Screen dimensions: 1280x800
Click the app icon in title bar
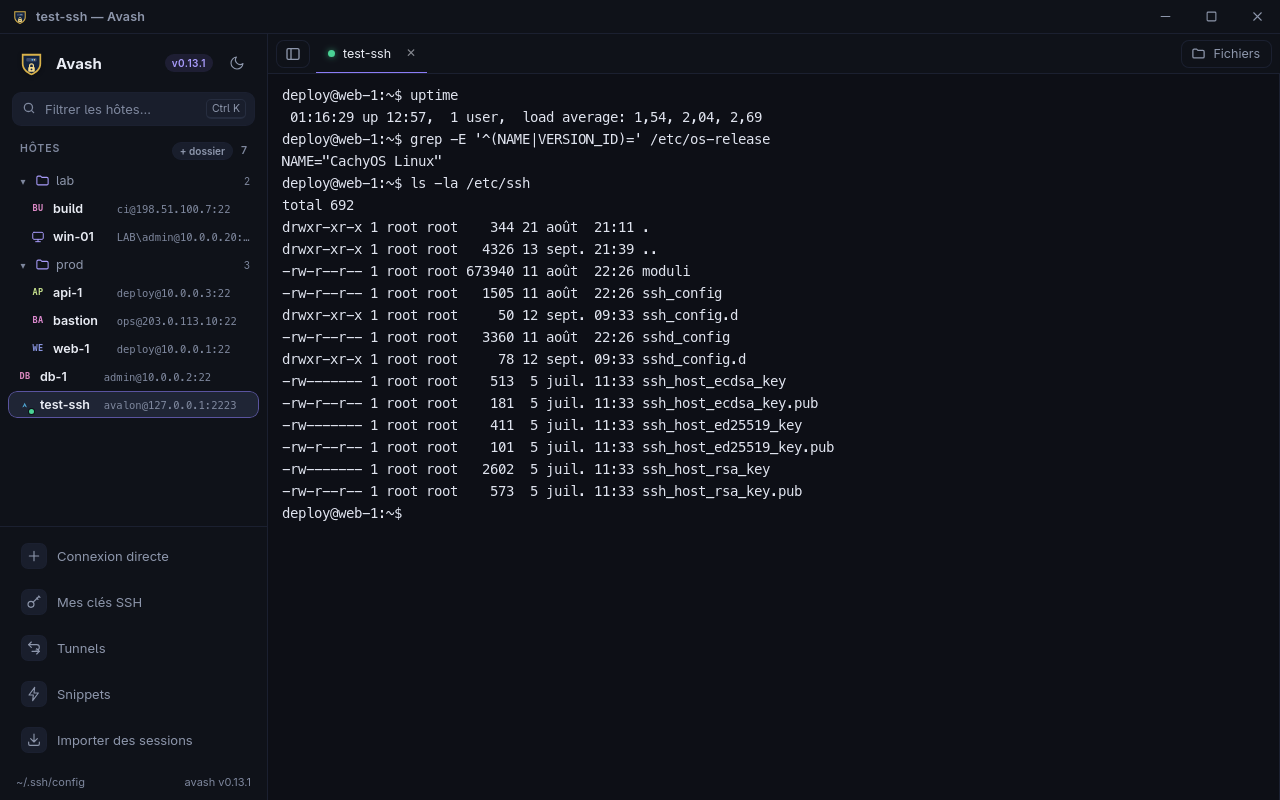pyautogui.click(x=20, y=17)
